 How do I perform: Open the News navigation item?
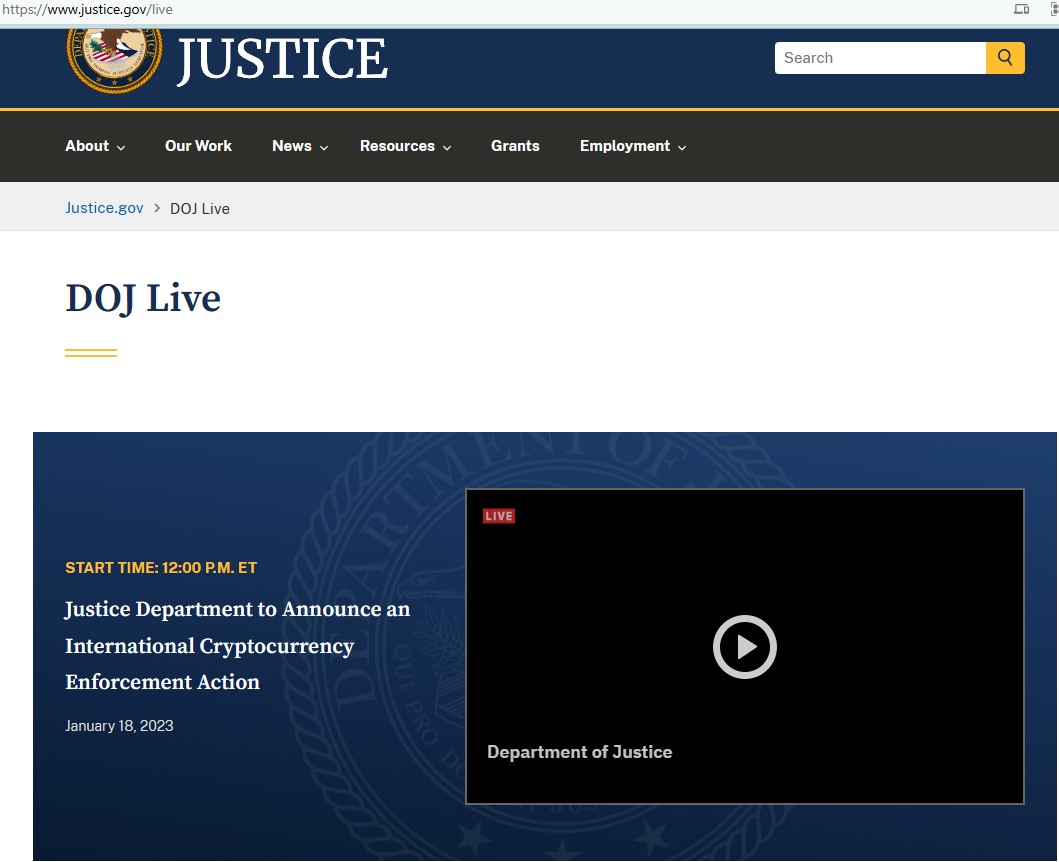tap(292, 146)
